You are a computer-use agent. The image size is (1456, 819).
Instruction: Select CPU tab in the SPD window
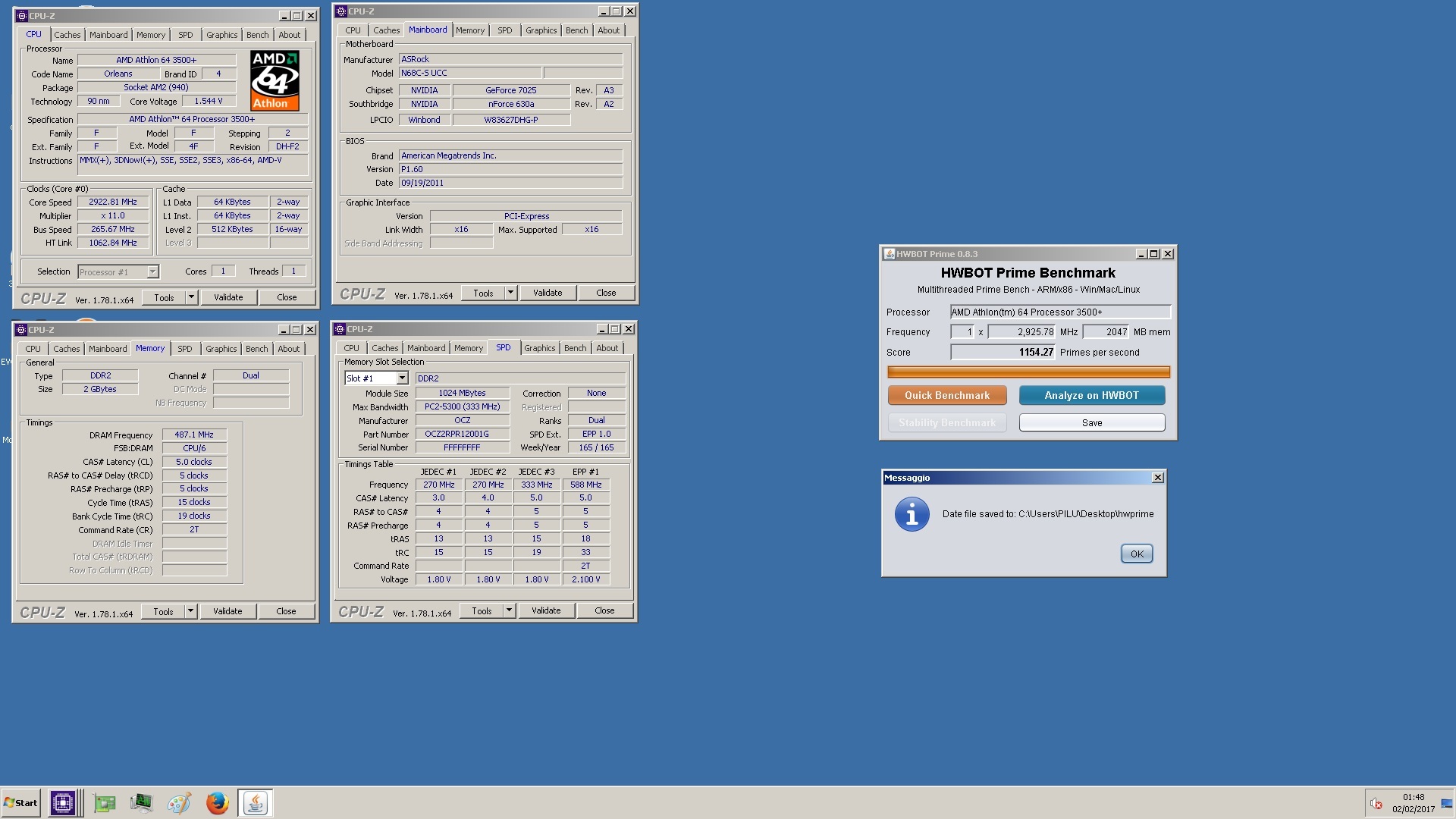click(x=351, y=348)
